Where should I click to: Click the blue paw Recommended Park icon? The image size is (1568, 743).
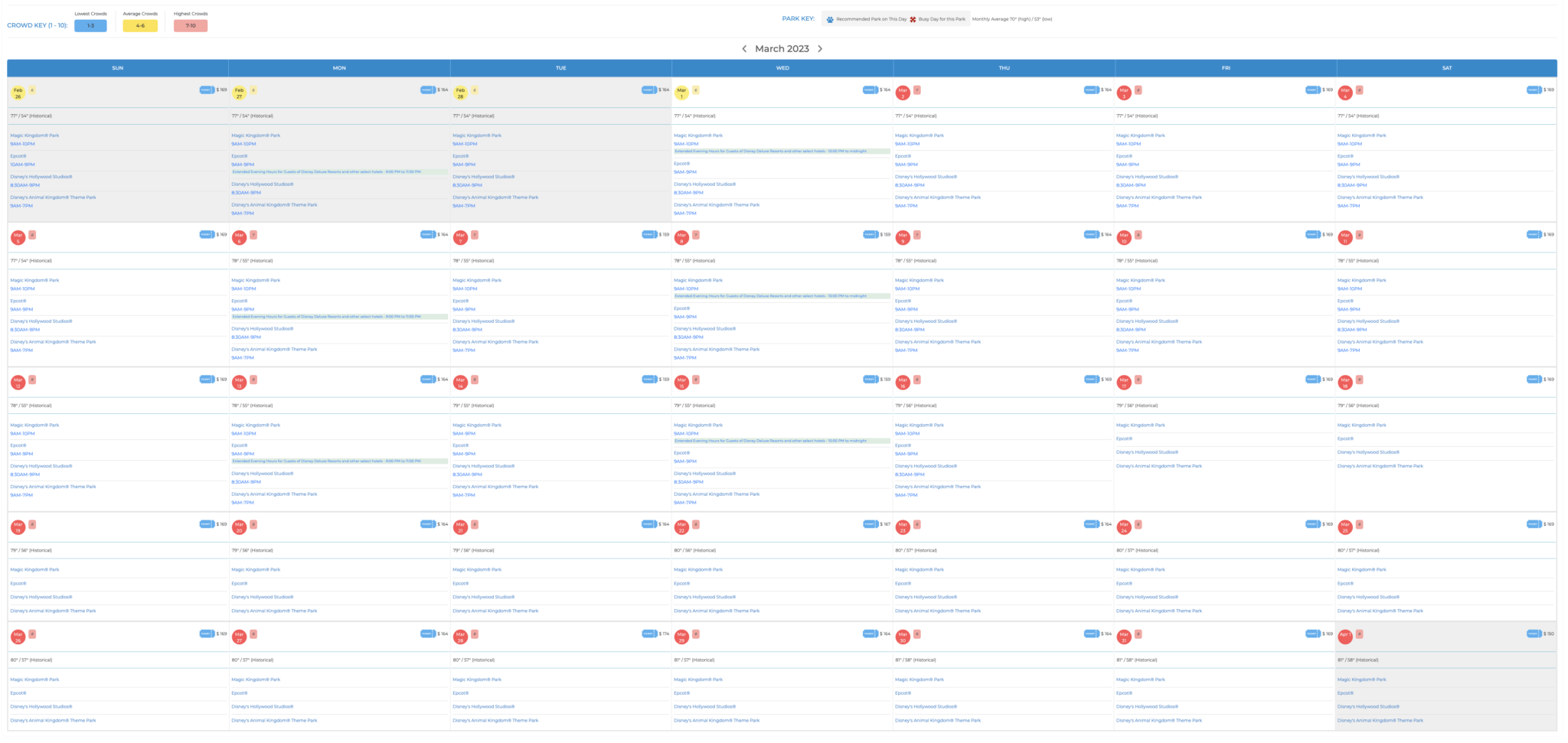(x=830, y=19)
